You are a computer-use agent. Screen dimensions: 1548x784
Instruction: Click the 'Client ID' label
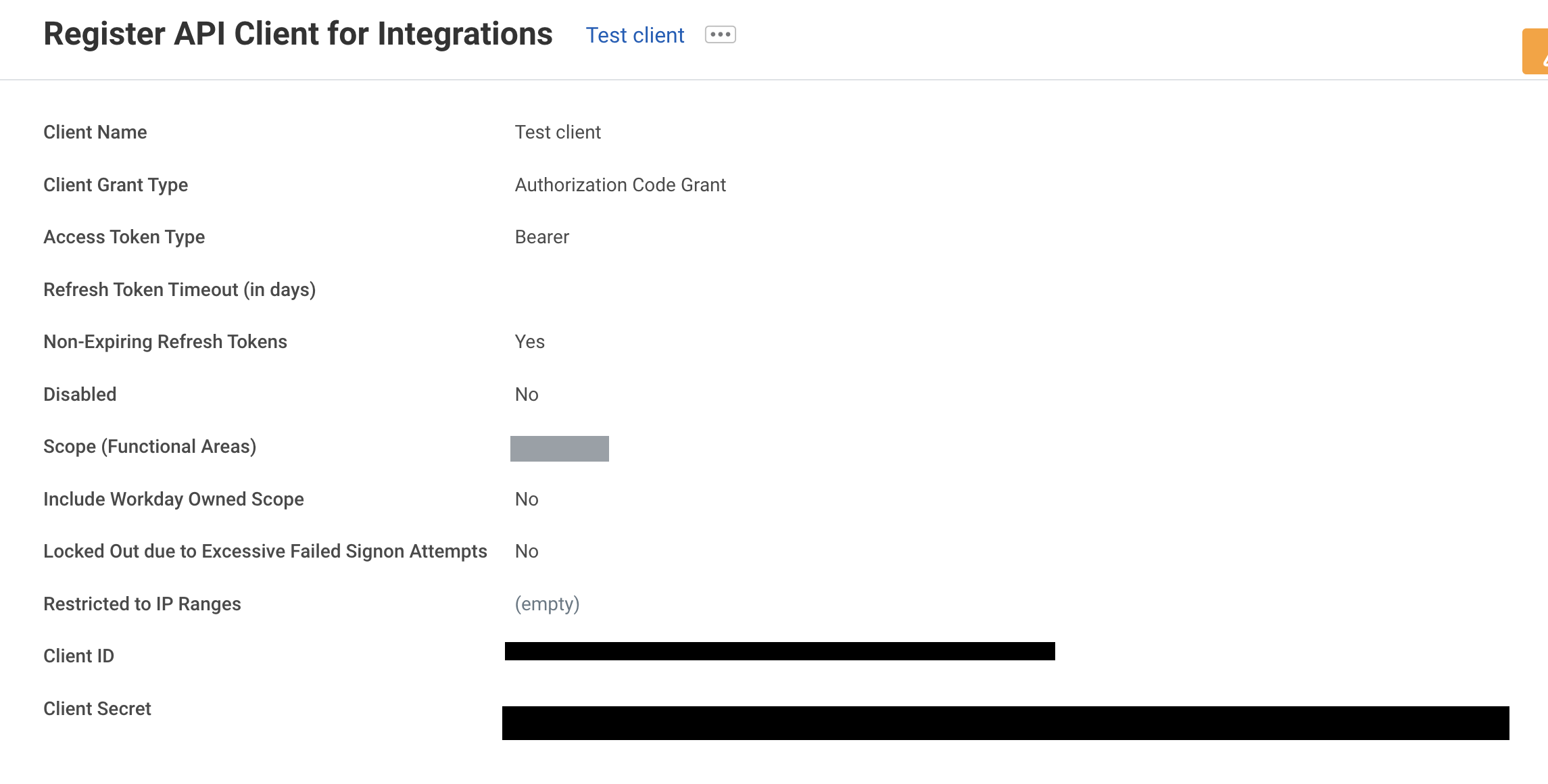[x=78, y=656]
